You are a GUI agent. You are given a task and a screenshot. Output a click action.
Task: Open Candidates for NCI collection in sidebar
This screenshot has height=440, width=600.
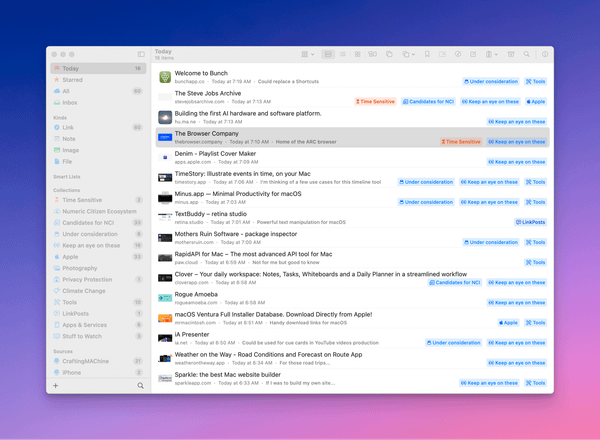98,223
